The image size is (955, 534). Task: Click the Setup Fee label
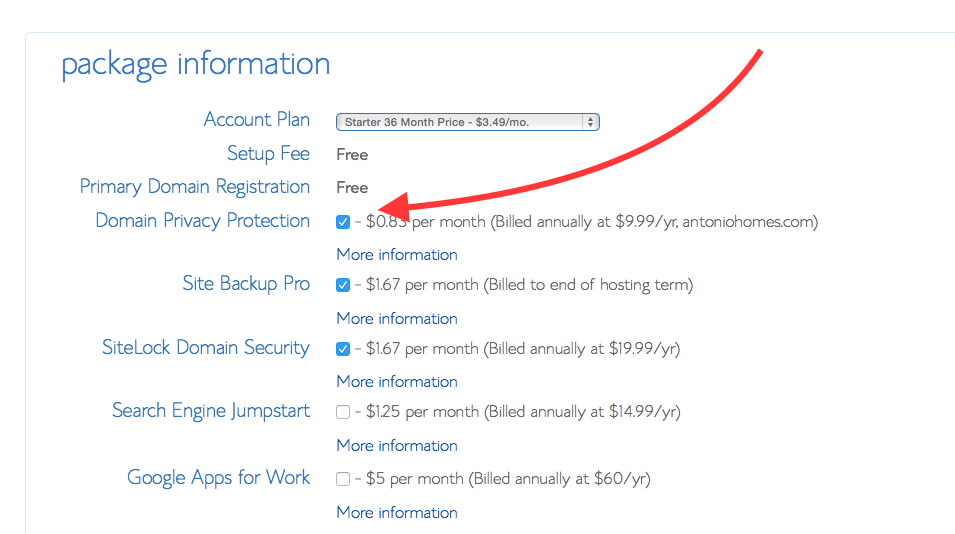[268, 154]
